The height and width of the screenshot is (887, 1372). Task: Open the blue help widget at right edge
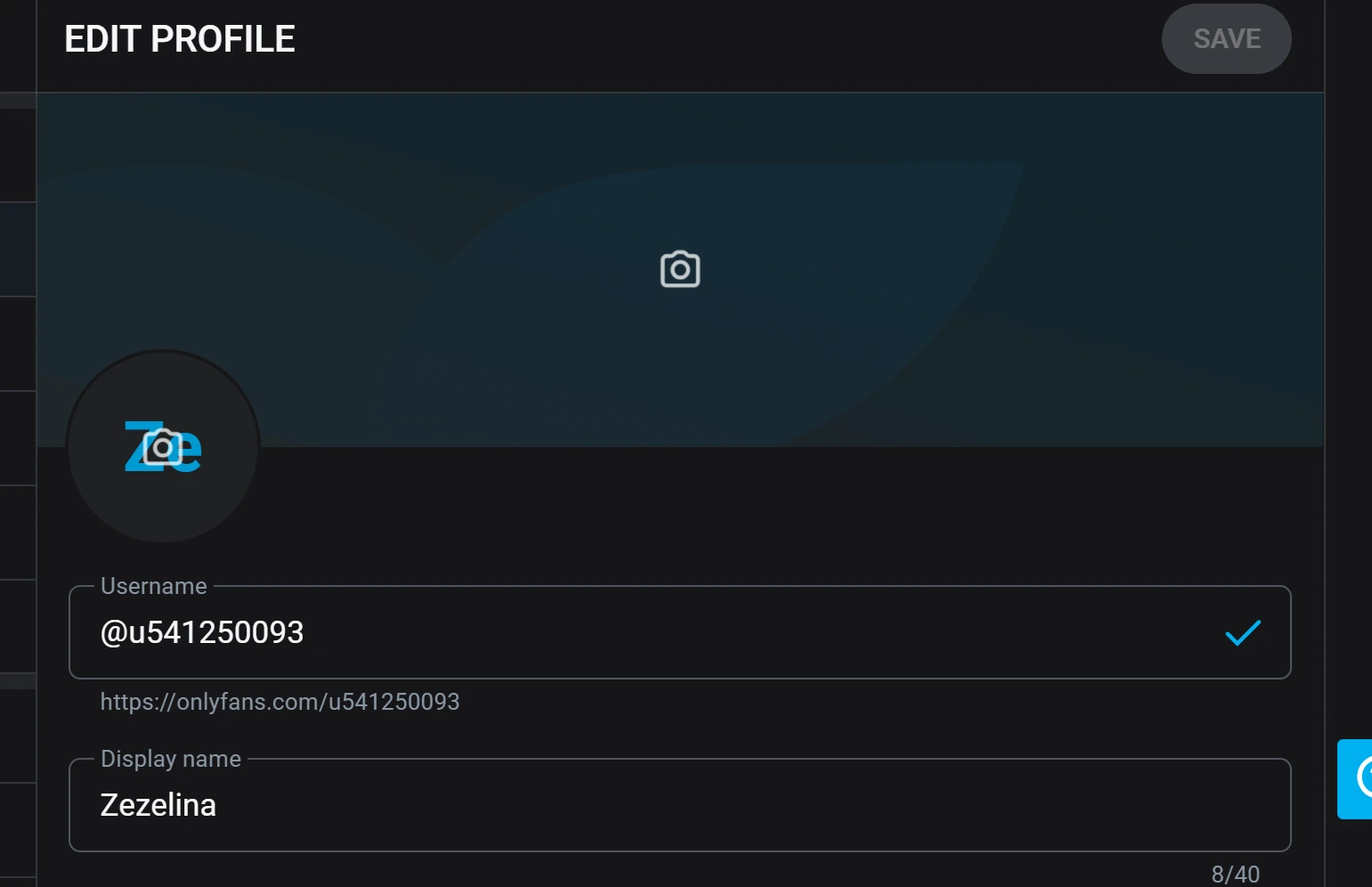coord(1356,778)
